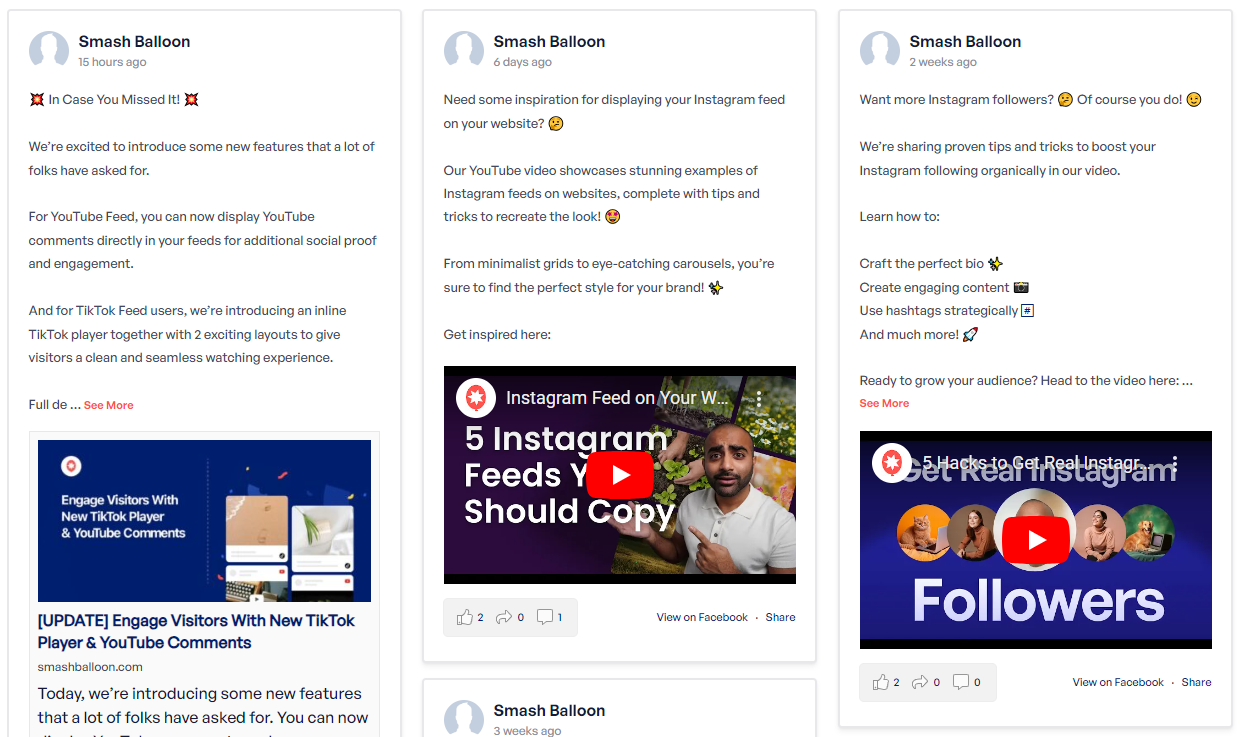
Task: Open options menu on 5 Hacks video
Action: point(1175,464)
